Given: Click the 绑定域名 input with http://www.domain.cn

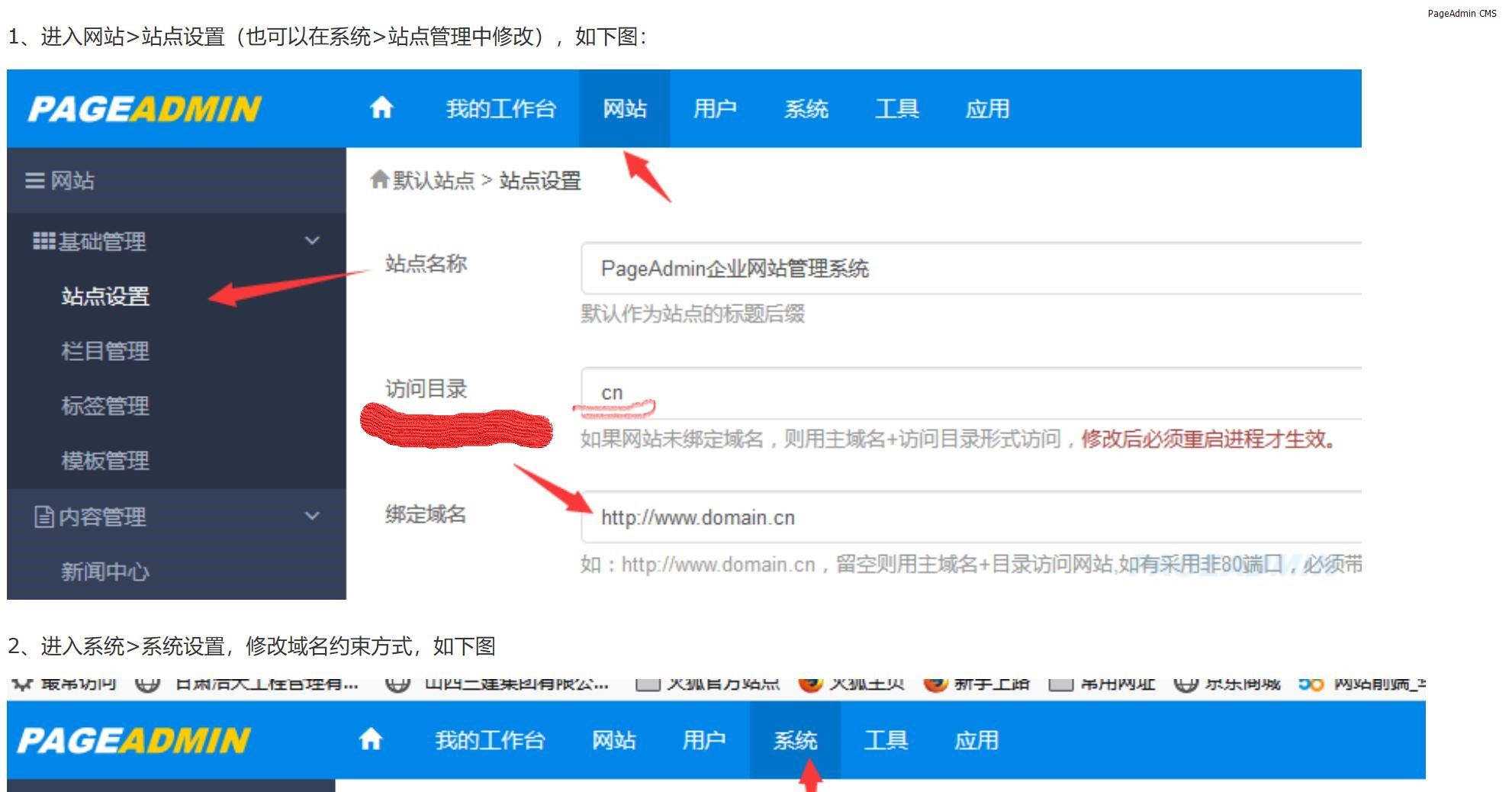Looking at the screenshot, I should click(971, 517).
